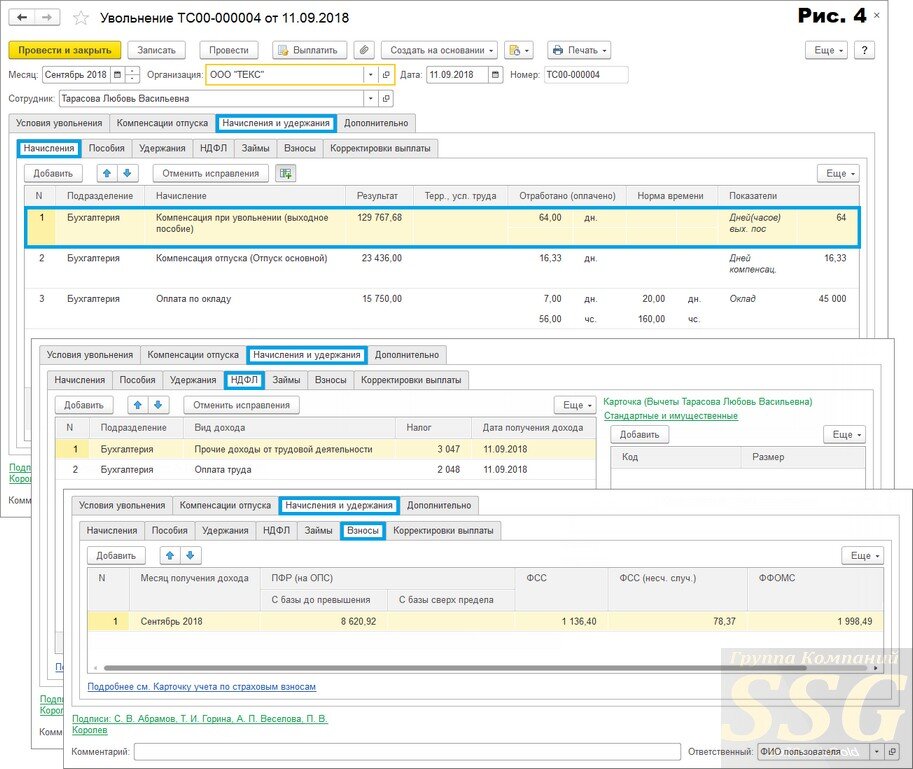
Task: Move row up in top Начисления table
Action: coord(107,173)
